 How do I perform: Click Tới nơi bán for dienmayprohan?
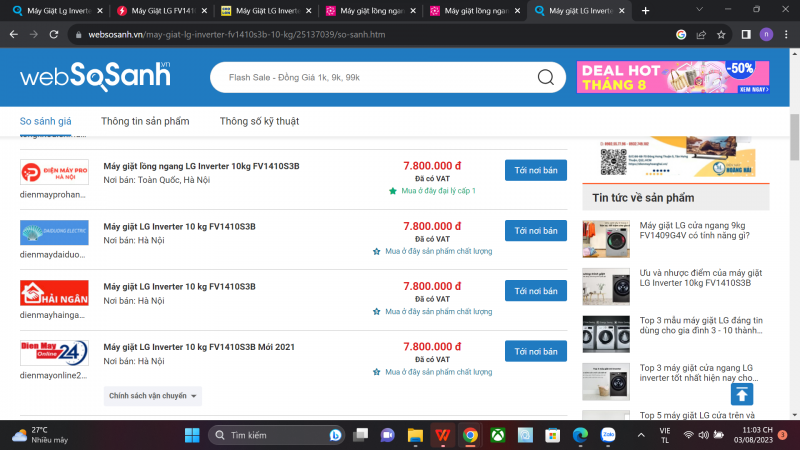coord(536,170)
